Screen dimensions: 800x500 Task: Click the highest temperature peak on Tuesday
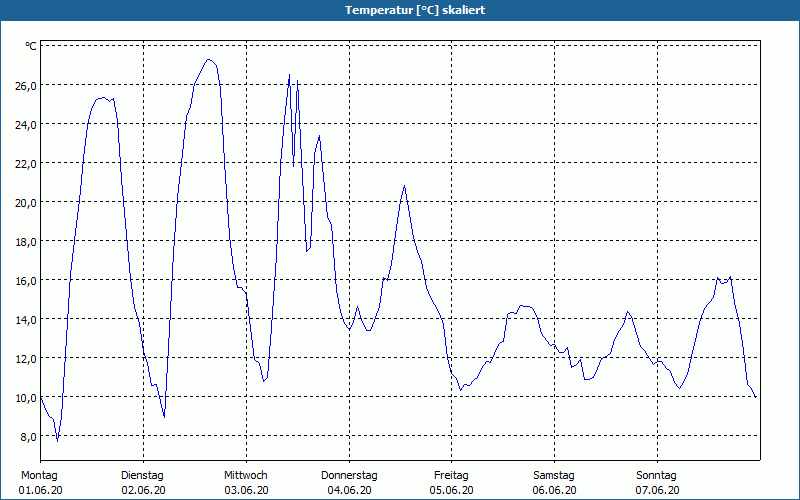208,60
